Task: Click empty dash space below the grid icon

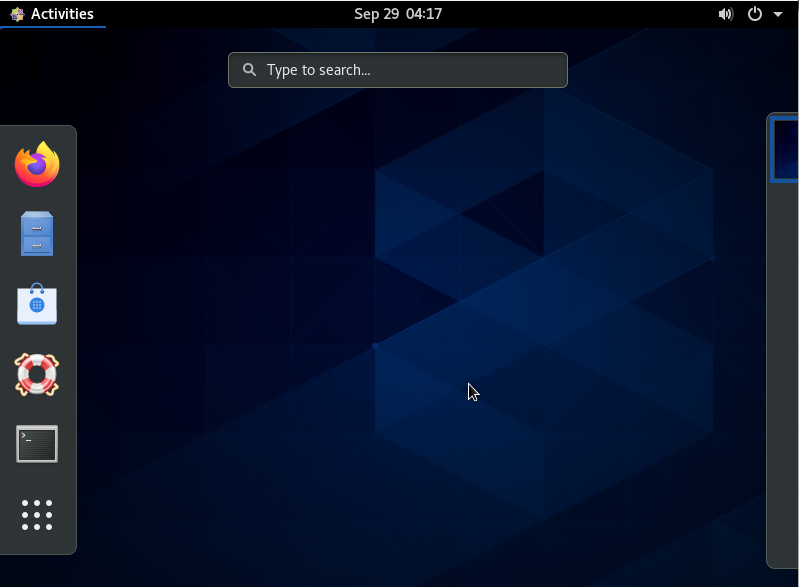Action: (37, 546)
